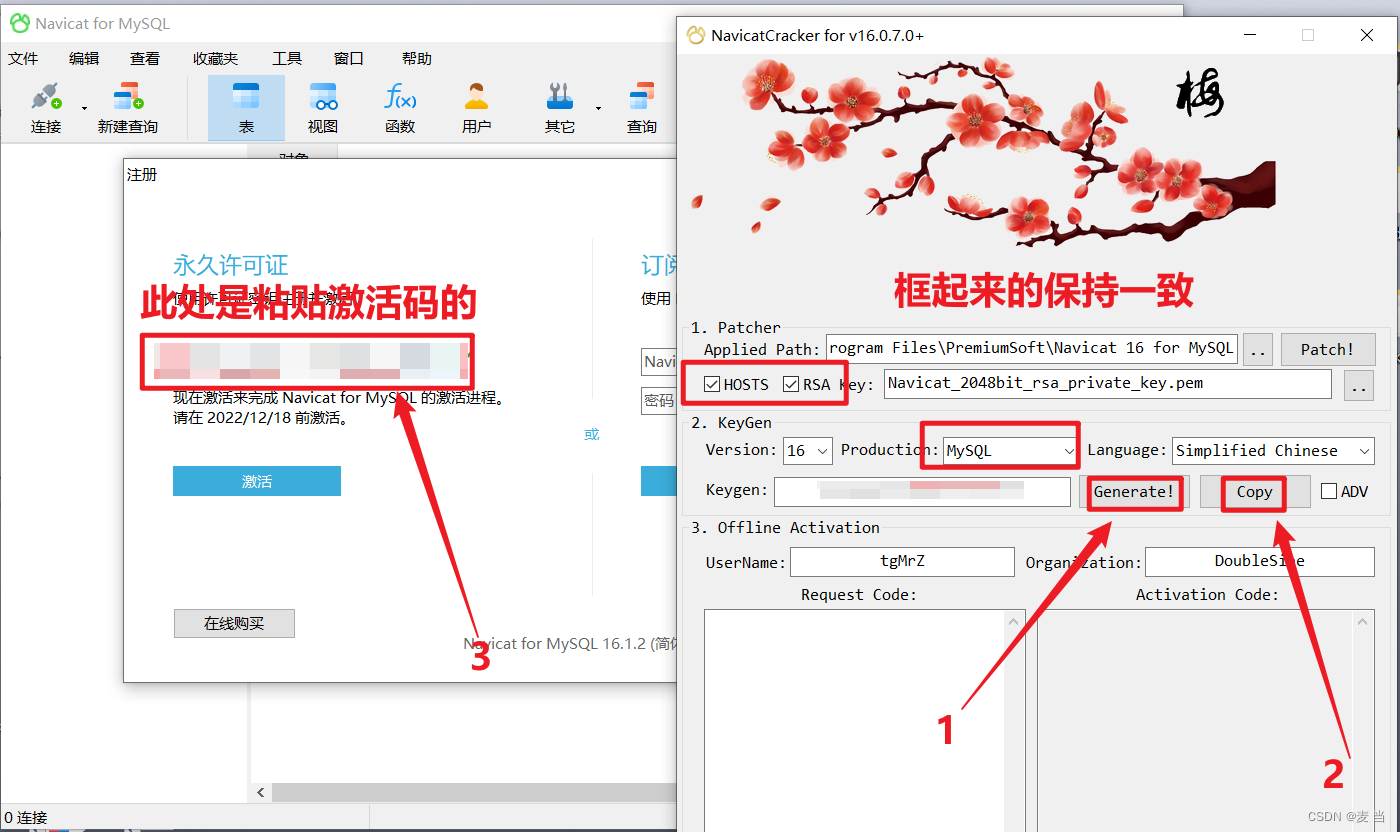Open the 窗口 menu

(x=349, y=58)
